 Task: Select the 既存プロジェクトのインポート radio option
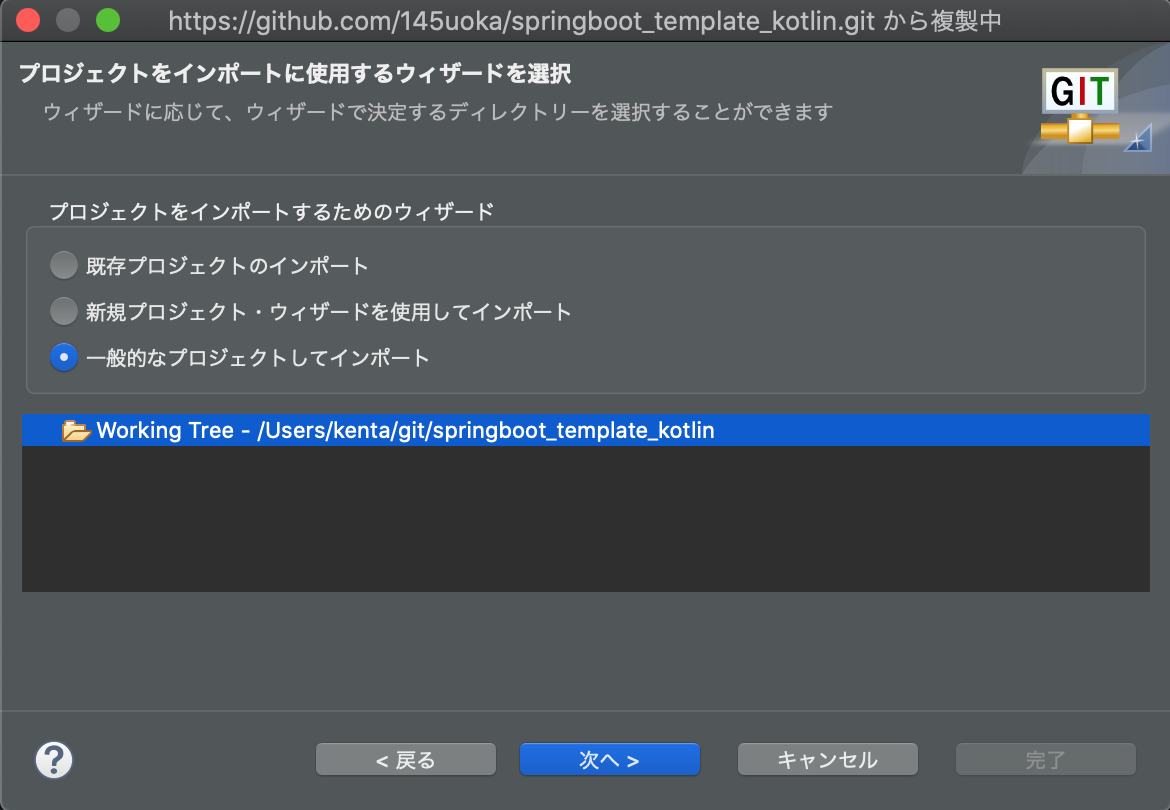point(63,265)
